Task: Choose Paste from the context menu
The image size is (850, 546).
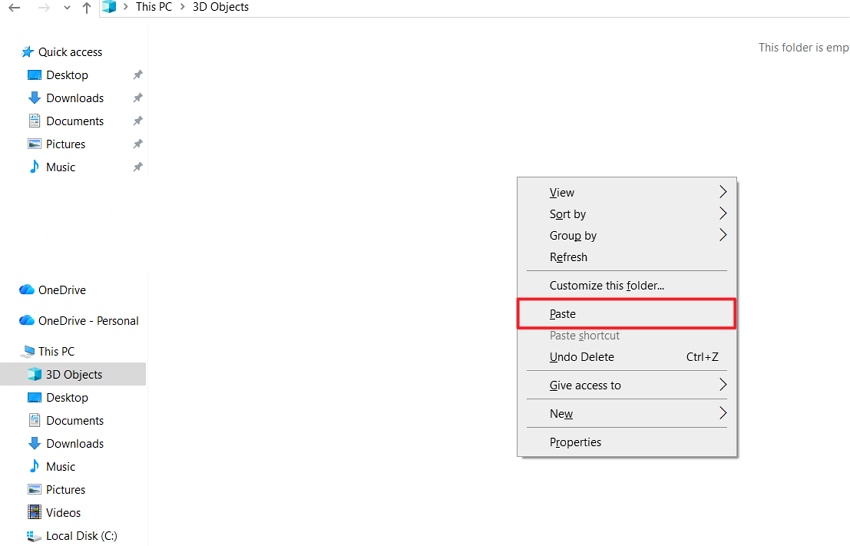Action: point(627,314)
